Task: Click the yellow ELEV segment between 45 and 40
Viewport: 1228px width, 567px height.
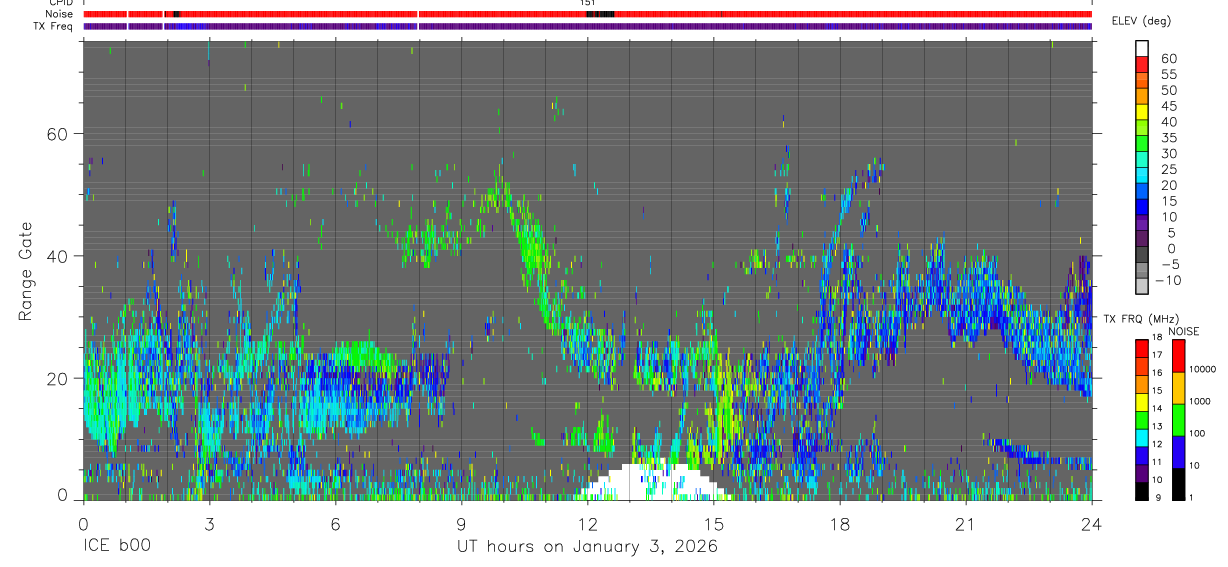Action: tap(1142, 112)
